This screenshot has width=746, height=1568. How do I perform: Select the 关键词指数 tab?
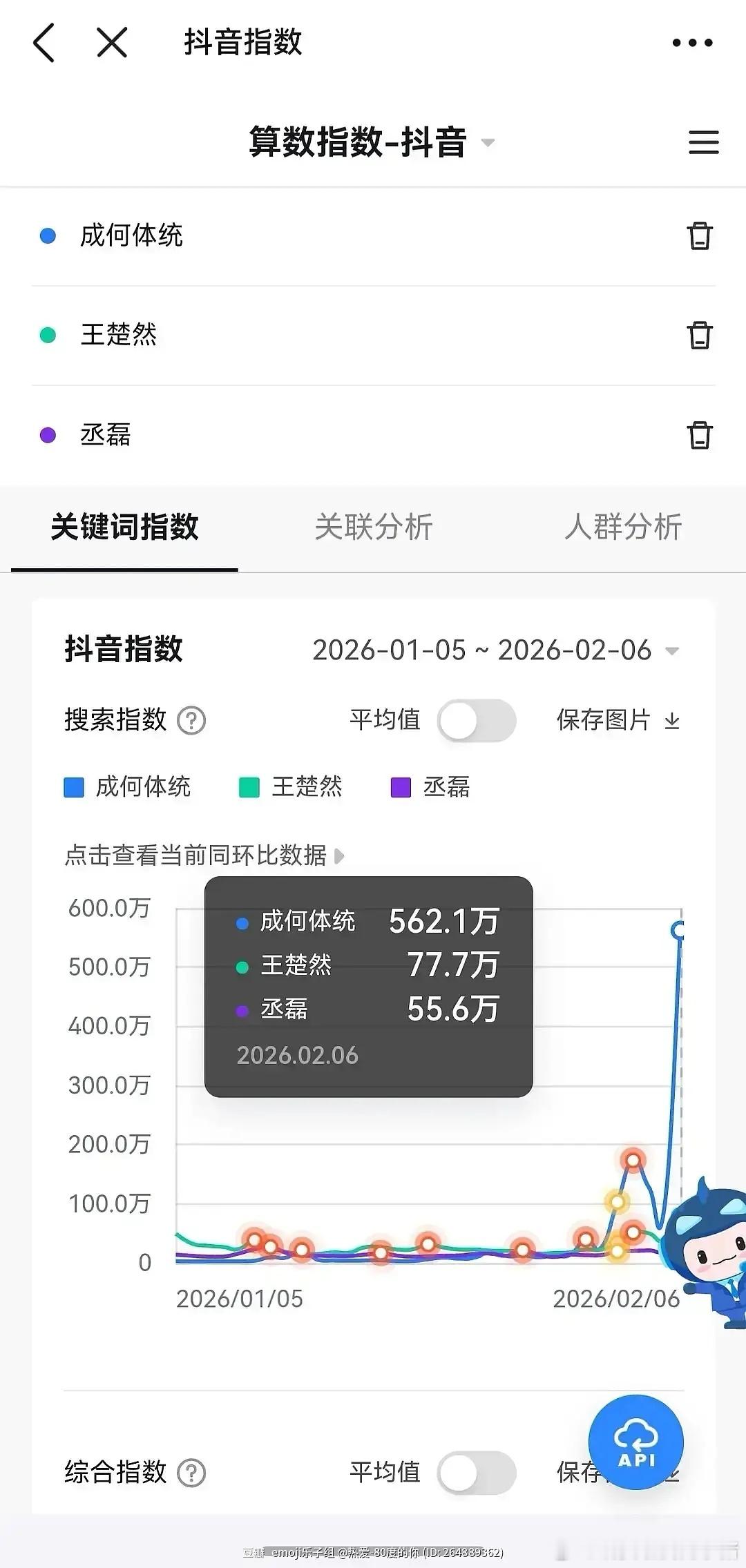(124, 527)
